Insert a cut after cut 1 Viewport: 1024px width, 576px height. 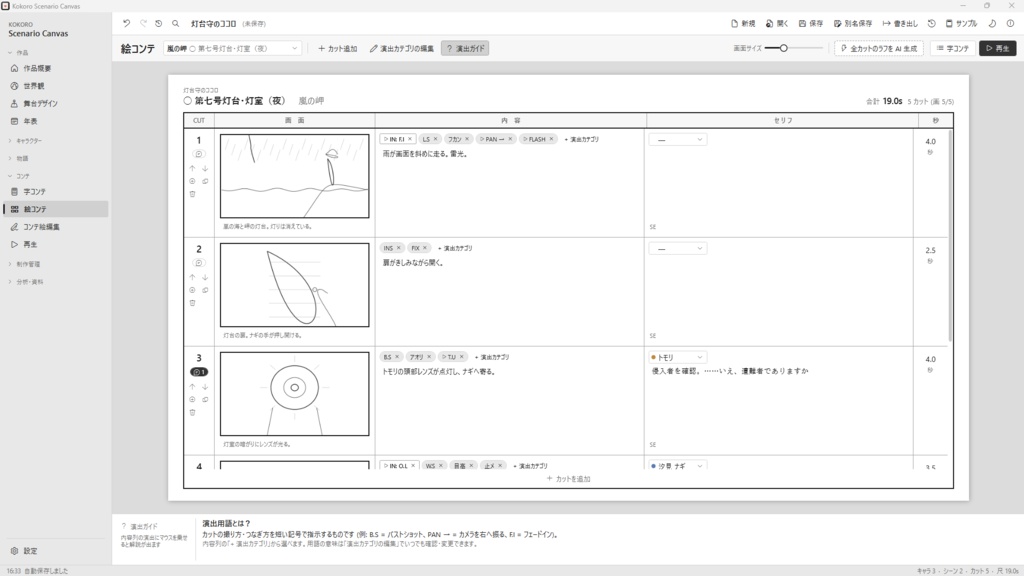[x=192, y=181]
